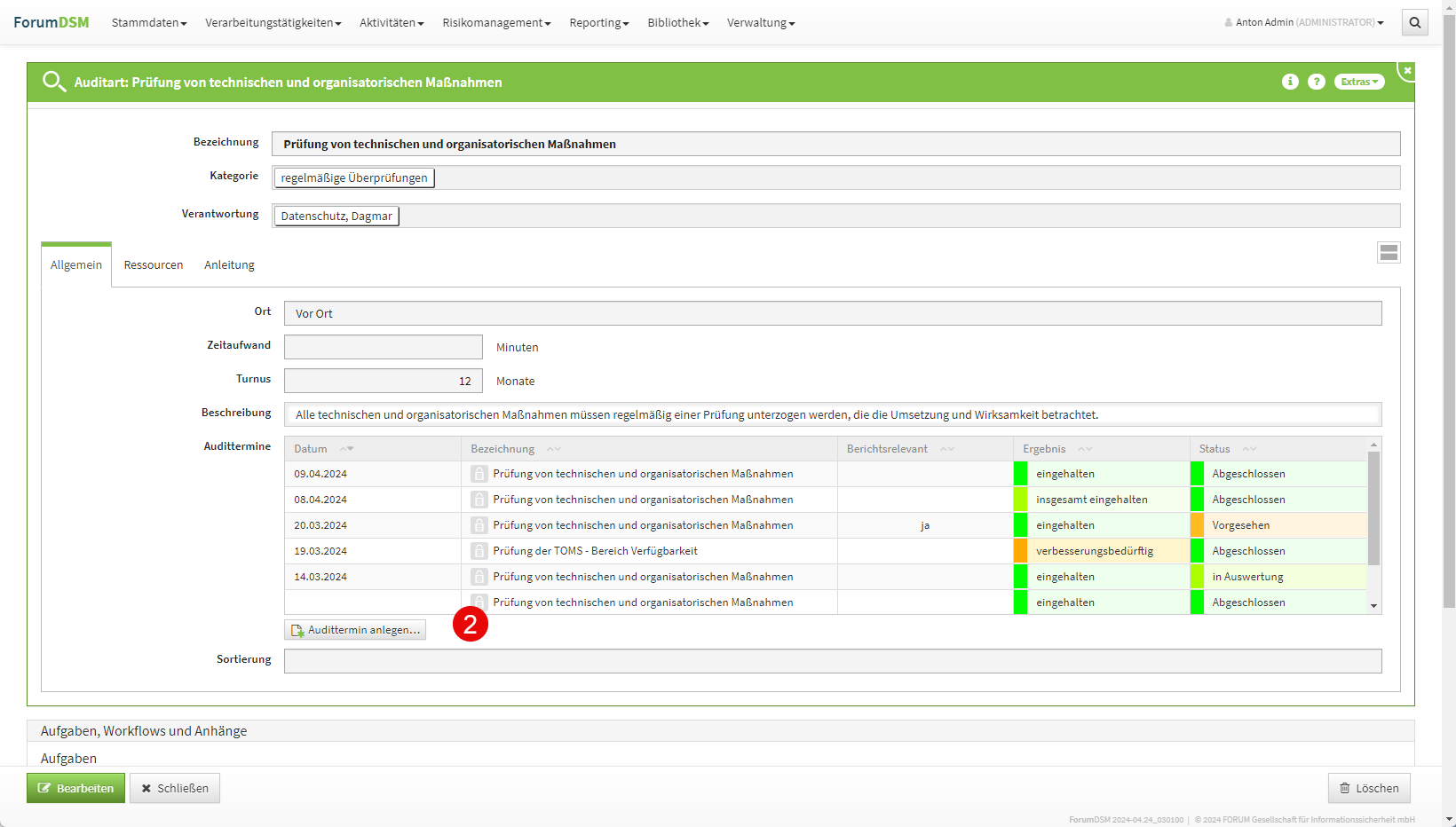This screenshot has width=1456, height=827.
Task: Click lock icon of 19.03.2024 TOMS row
Action: pos(479,551)
